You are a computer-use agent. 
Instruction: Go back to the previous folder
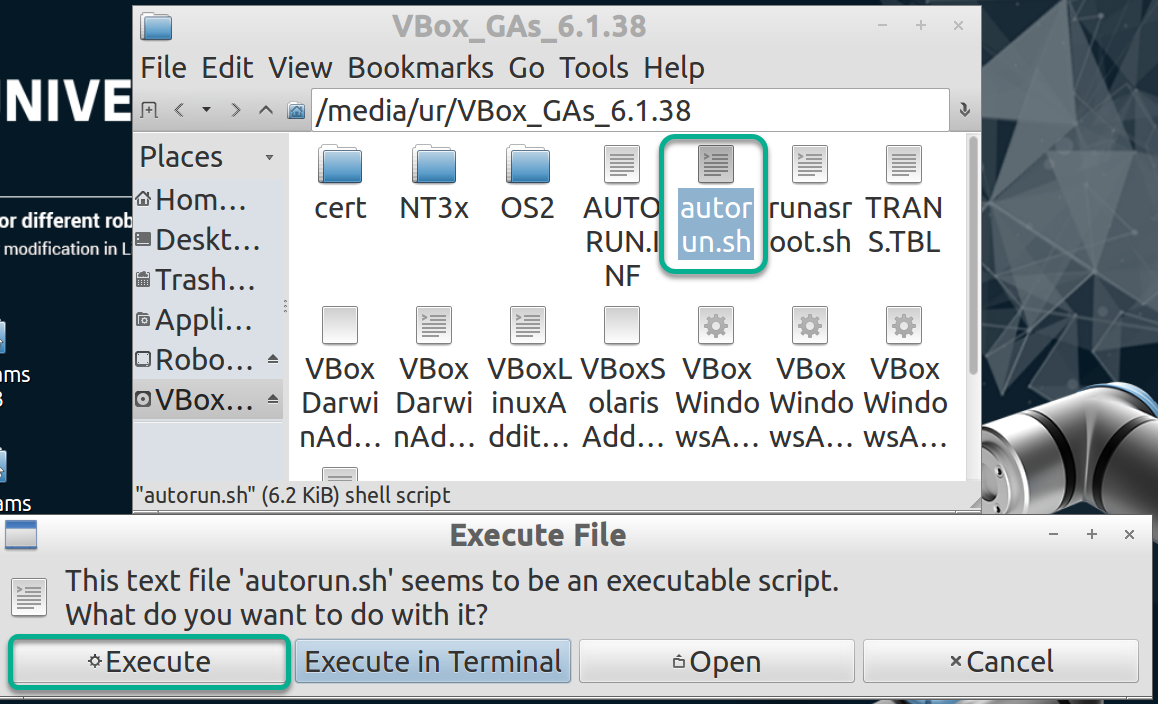click(x=179, y=110)
